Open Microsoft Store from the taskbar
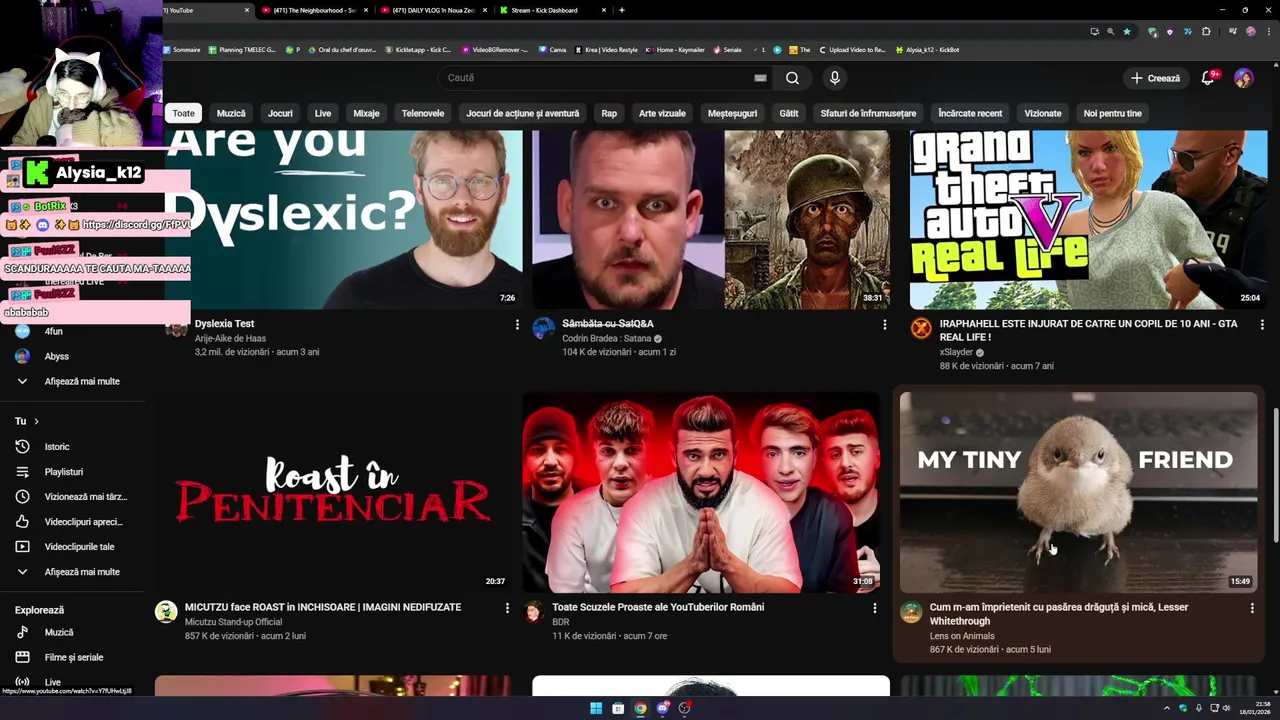Screen dimensions: 1280x720 [618, 708]
